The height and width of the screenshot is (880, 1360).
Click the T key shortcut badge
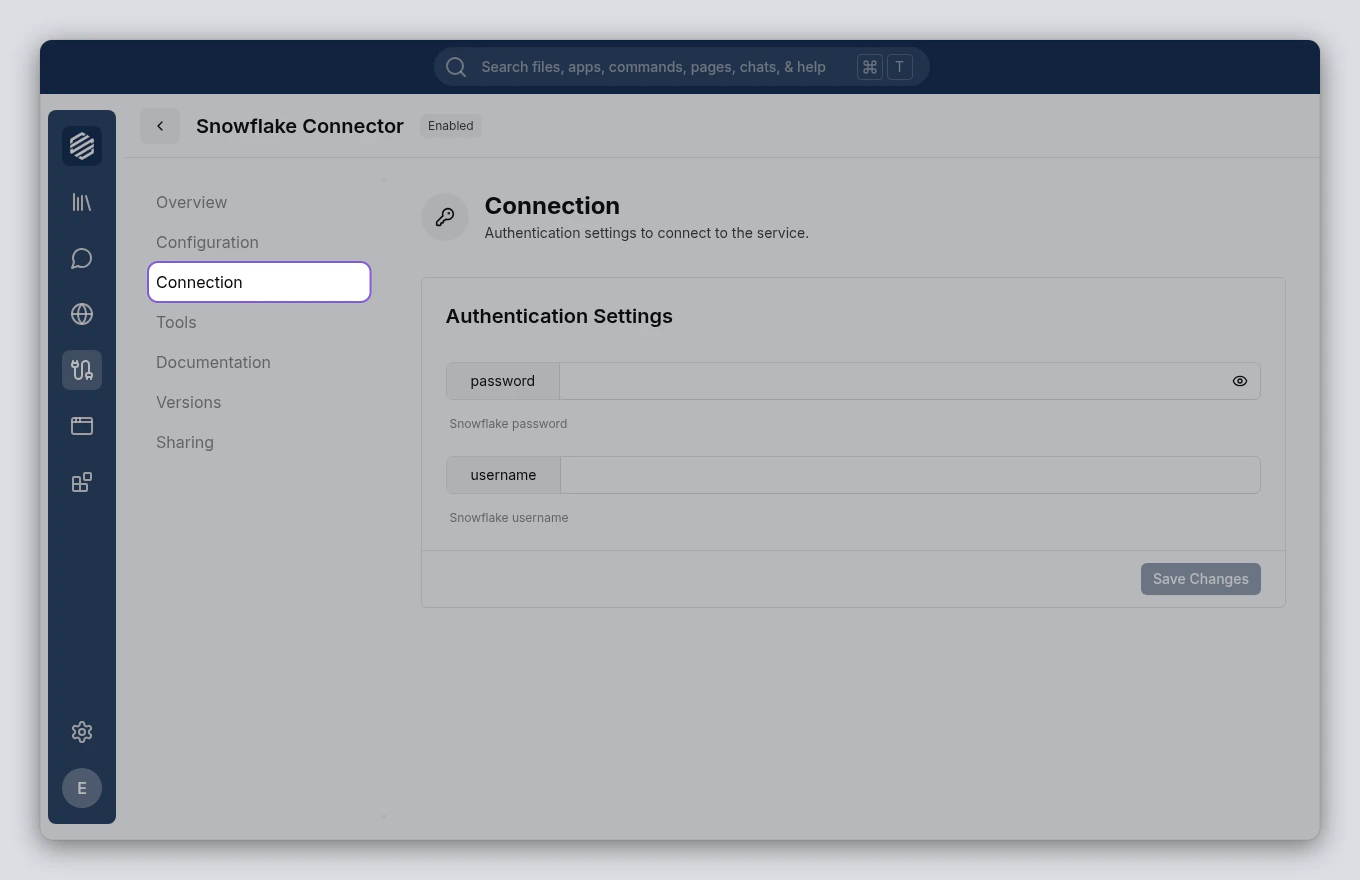point(899,67)
